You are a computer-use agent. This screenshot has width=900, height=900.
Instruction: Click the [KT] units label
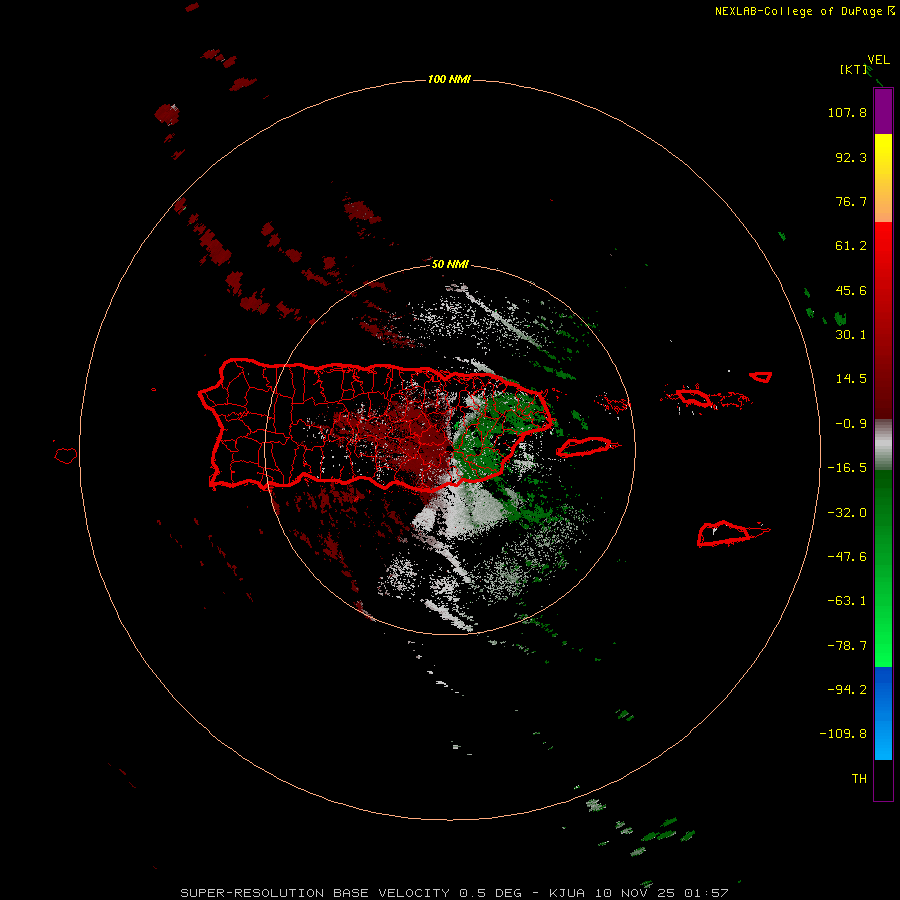tap(854, 69)
